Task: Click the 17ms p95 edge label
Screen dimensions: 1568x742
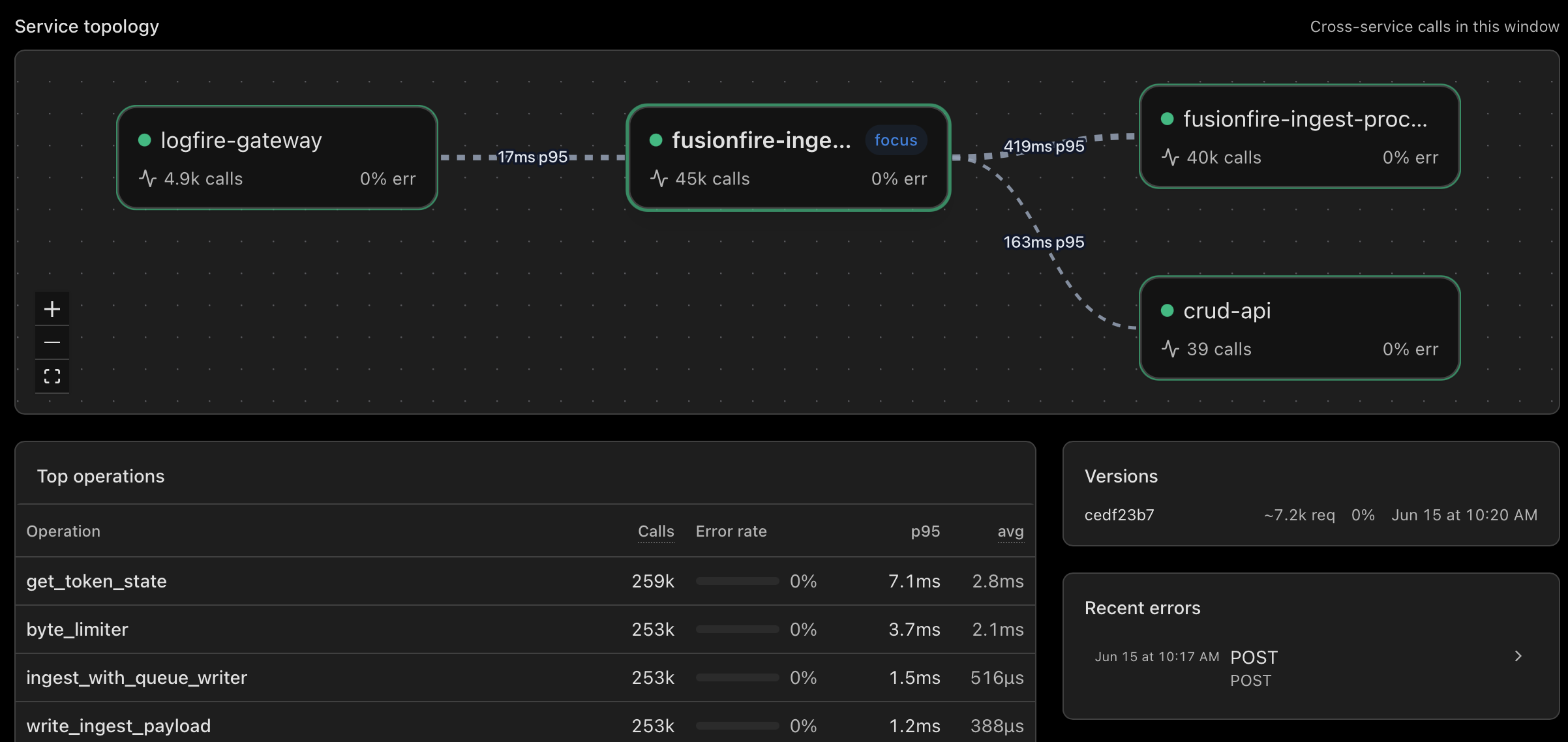Action: point(533,157)
